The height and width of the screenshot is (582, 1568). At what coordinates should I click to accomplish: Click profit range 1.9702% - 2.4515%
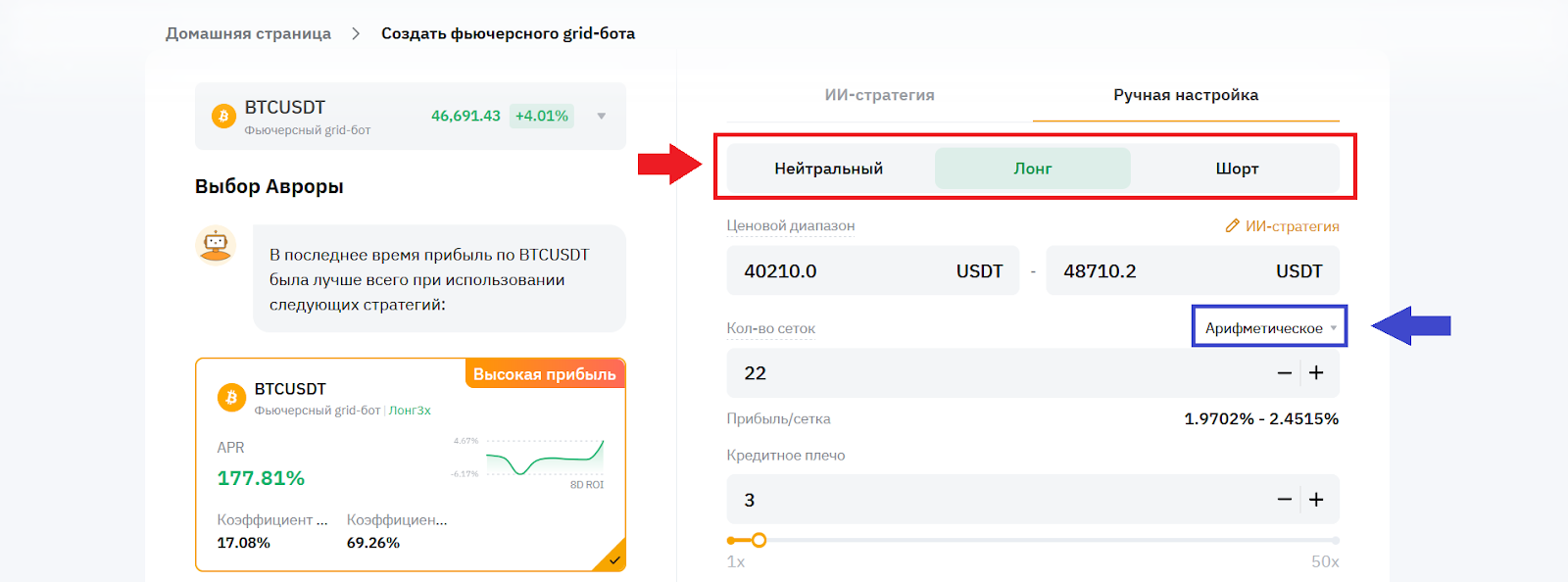coord(1261,418)
